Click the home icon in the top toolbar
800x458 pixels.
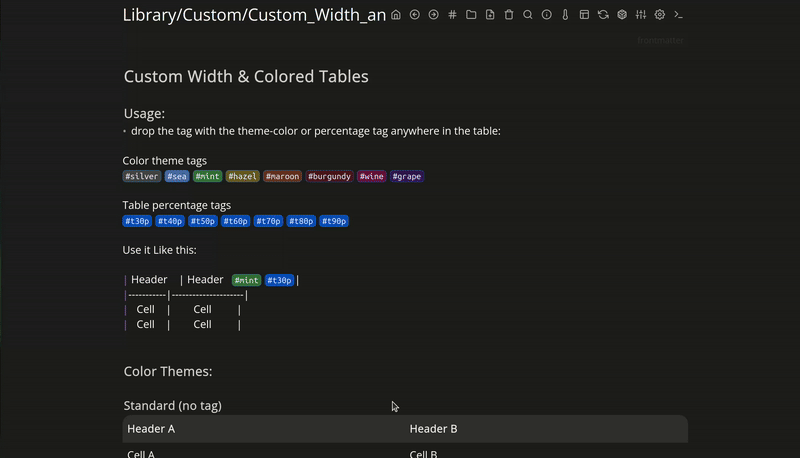pyautogui.click(x=396, y=15)
